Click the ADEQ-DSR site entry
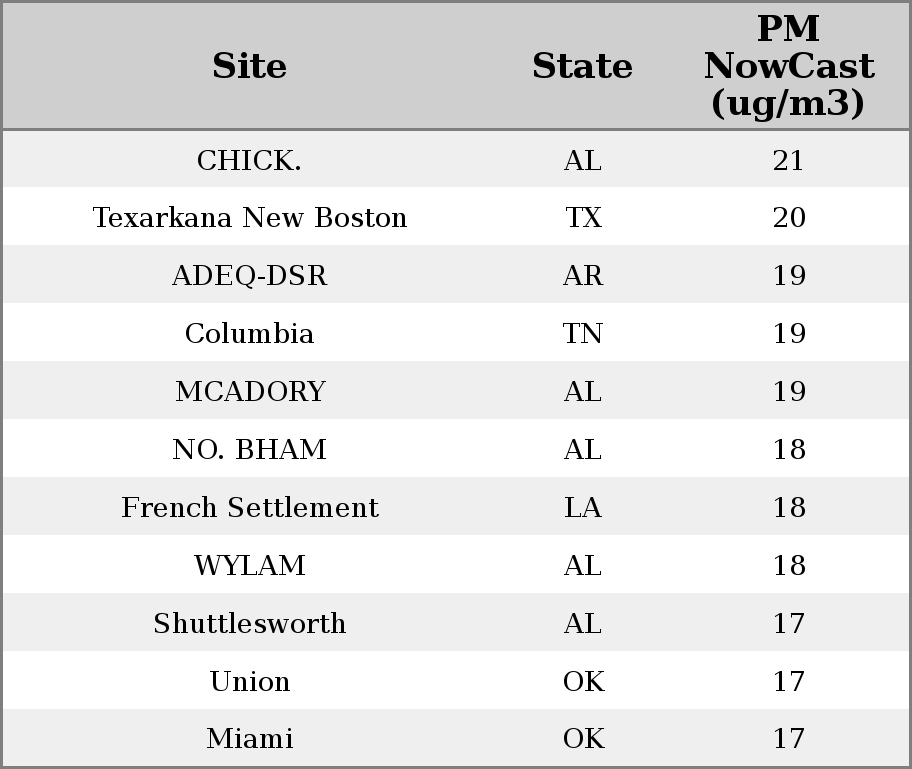 point(249,276)
